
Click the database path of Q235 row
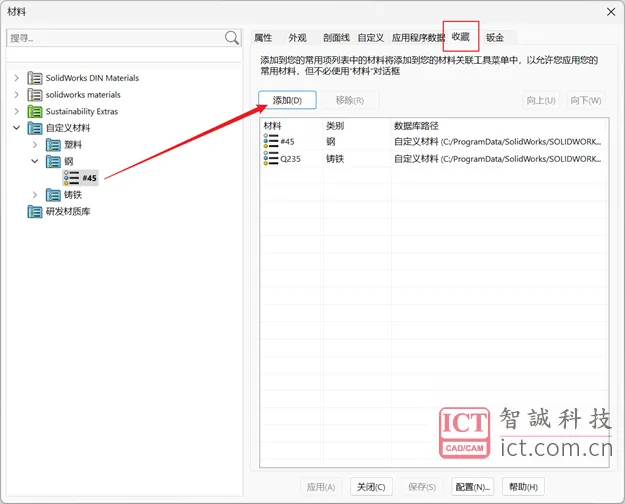point(497,158)
